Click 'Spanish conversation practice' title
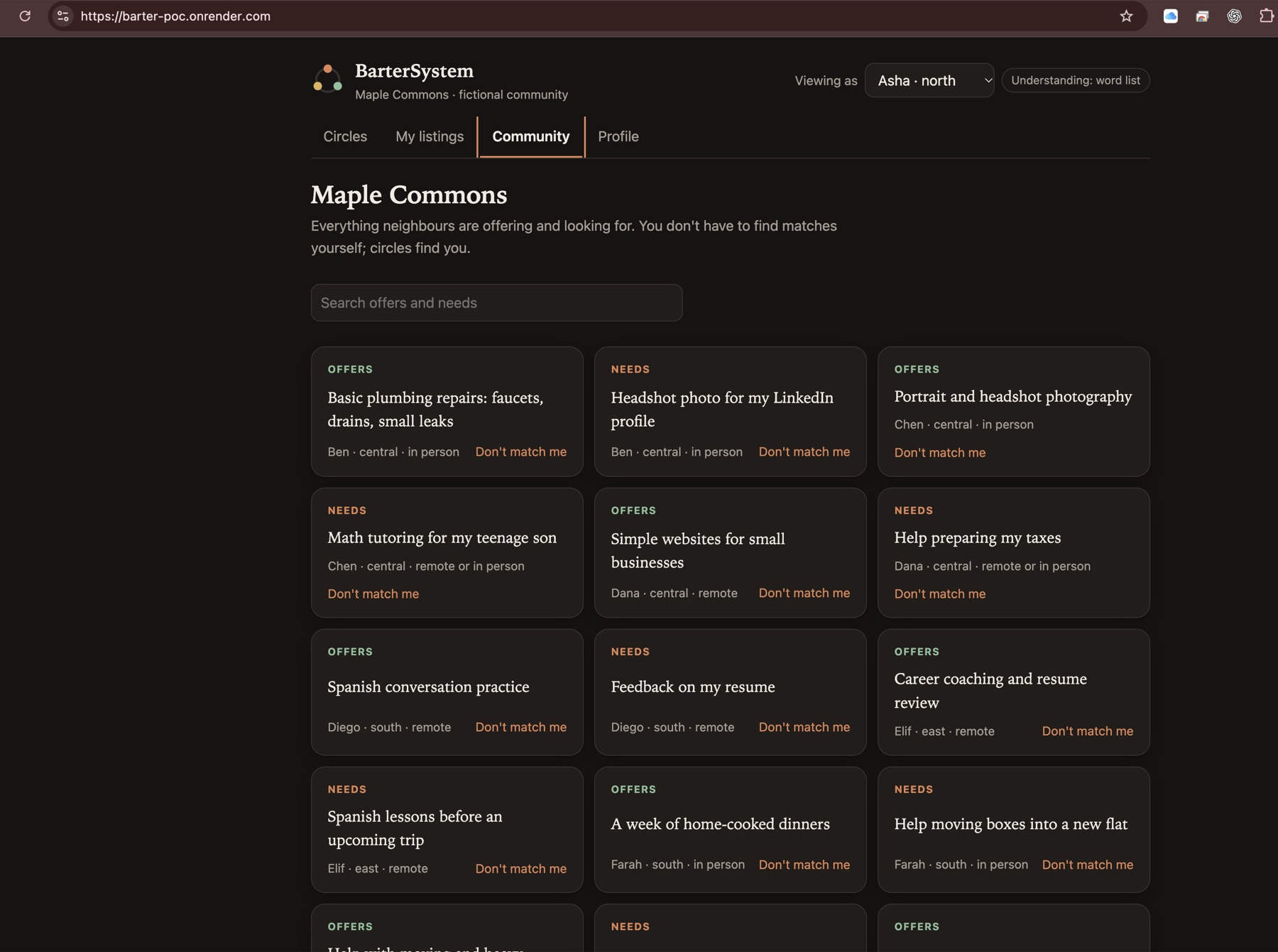The height and width of the screenshot is (952, 1278). [x=428, y=686]
